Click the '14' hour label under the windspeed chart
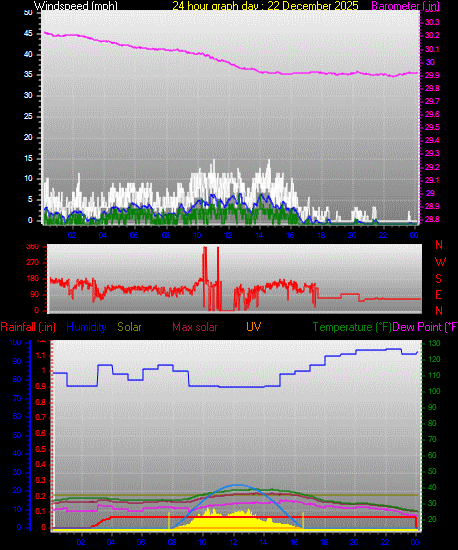458x550 pixels. point(259,235)
